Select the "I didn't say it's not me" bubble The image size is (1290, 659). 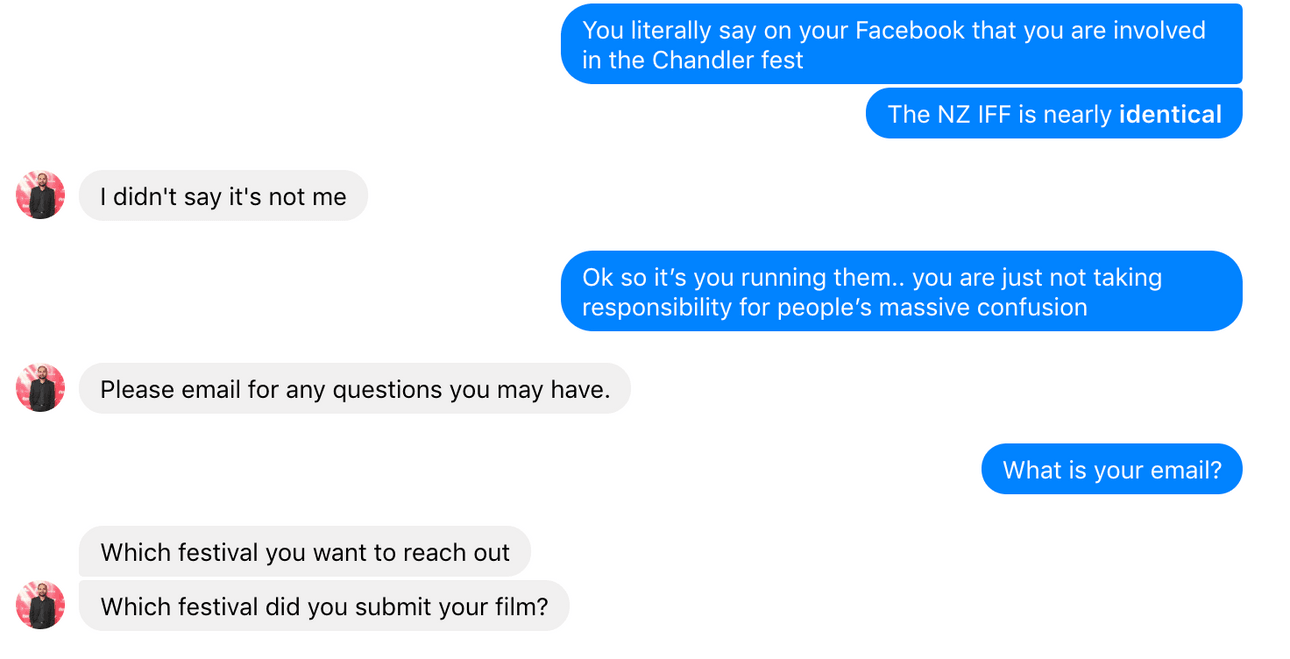(223, 196)
